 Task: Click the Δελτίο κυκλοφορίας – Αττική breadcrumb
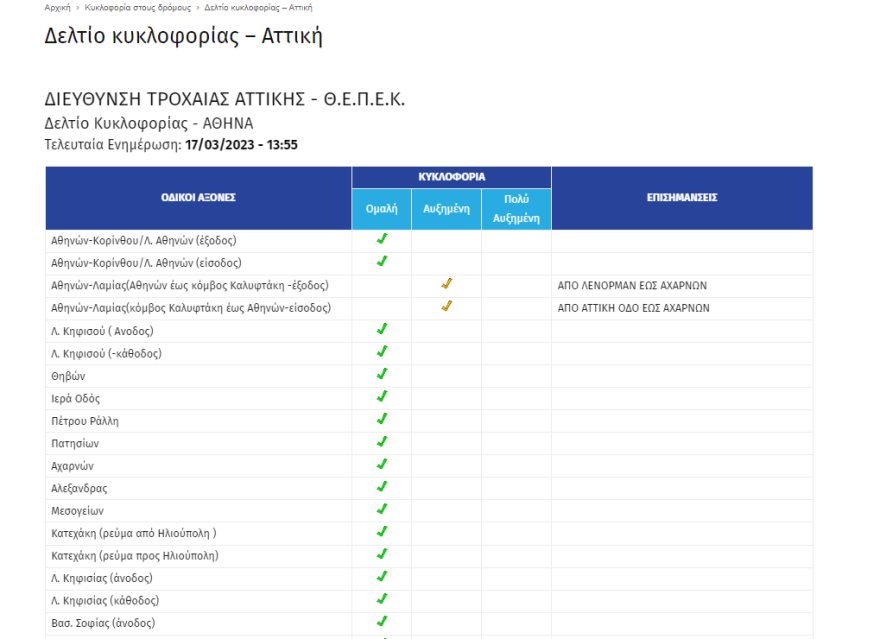click(259, 7)
